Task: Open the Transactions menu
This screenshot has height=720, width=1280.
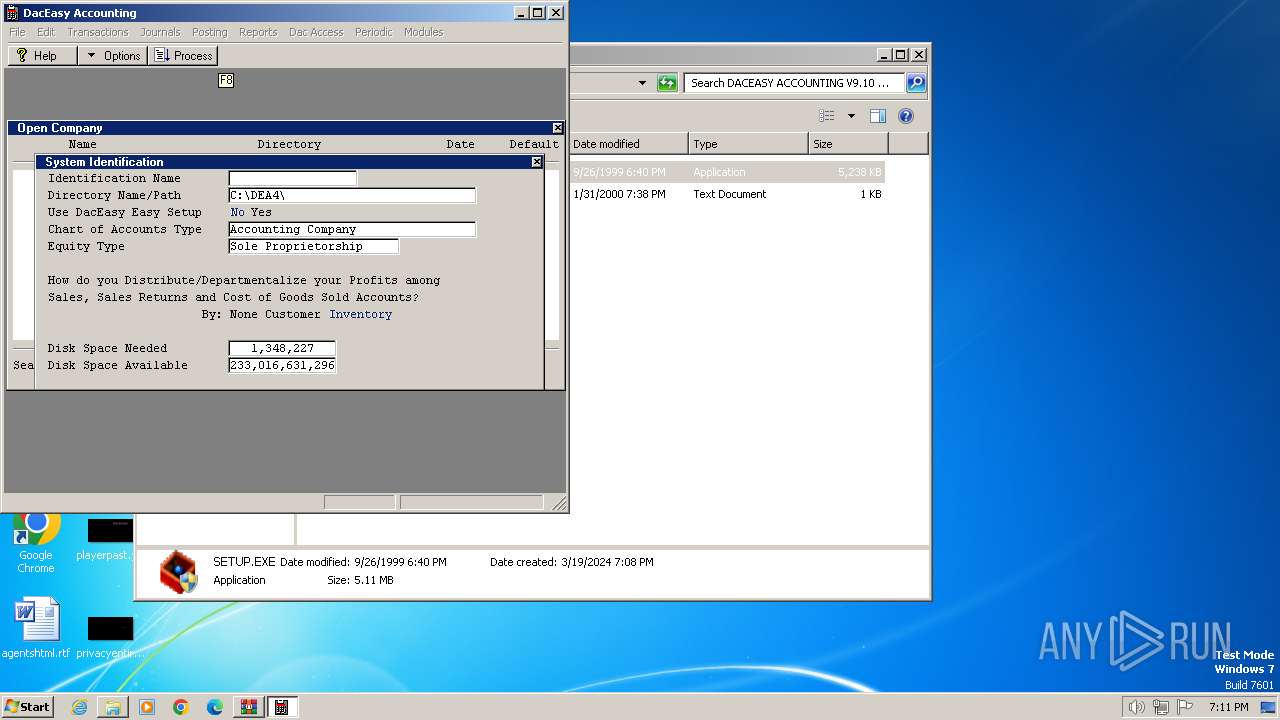Action: 98,32
